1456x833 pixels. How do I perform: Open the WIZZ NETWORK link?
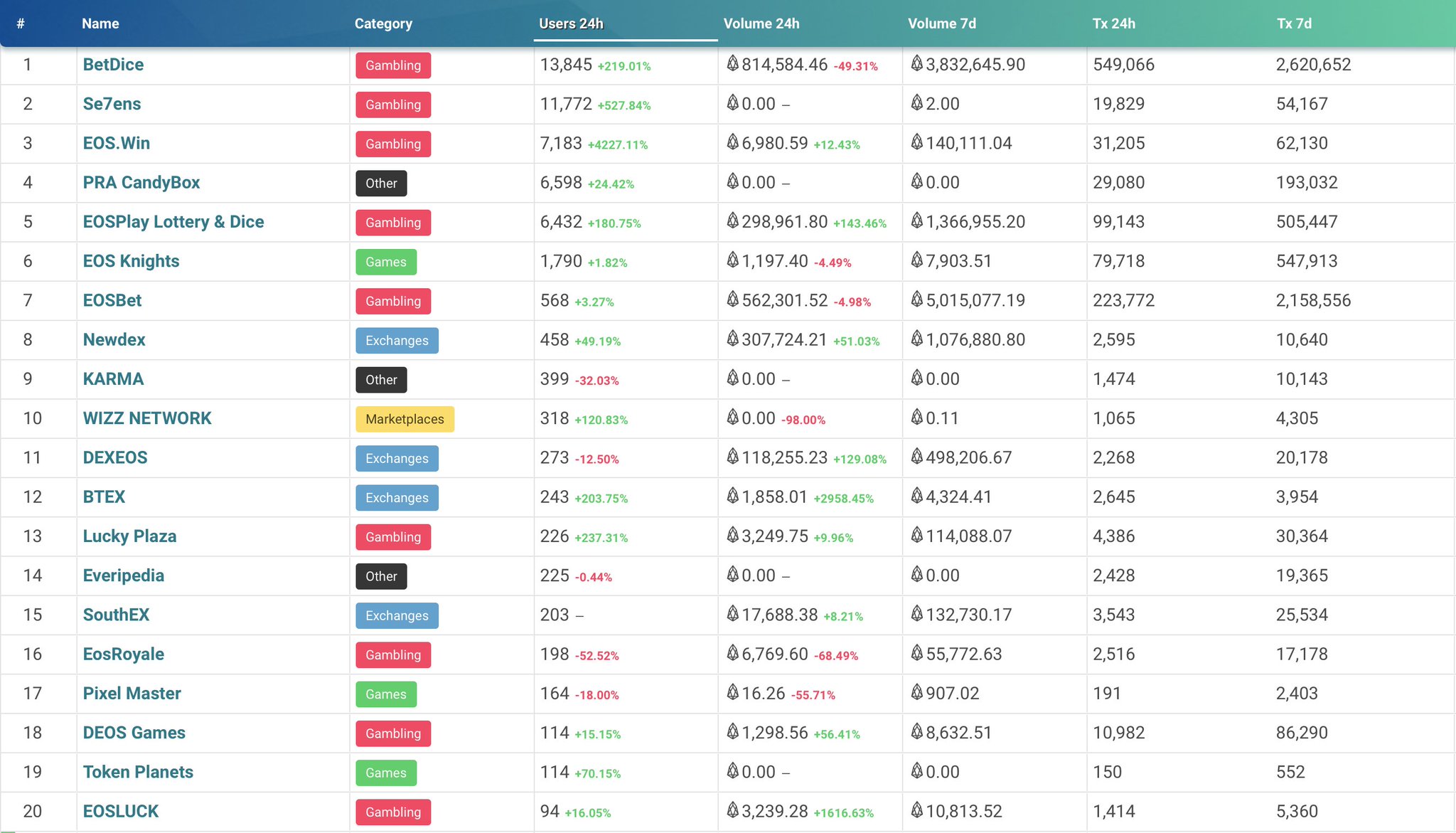[147, 418]
